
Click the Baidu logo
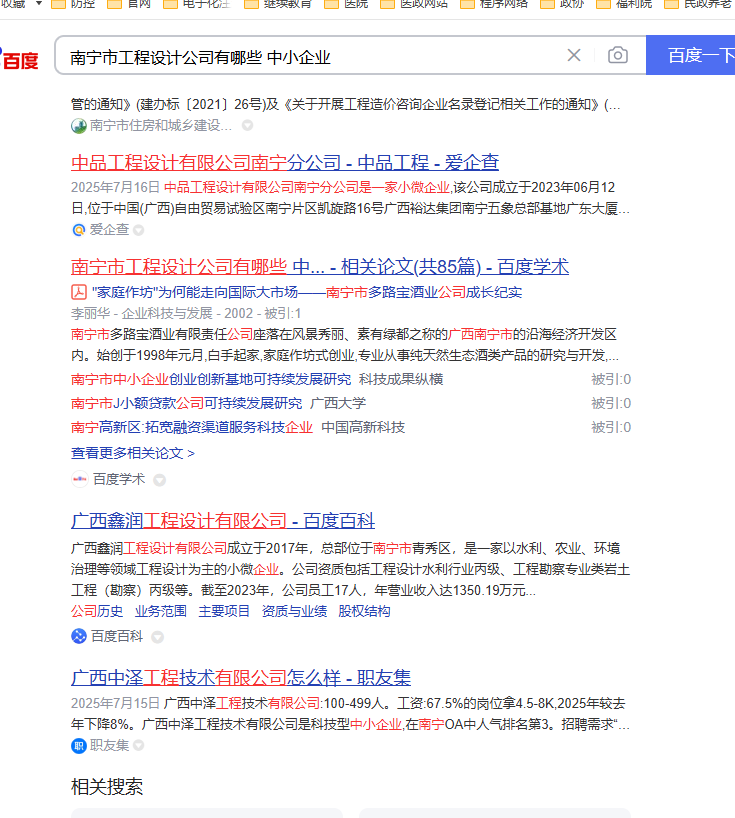(20, 60)
